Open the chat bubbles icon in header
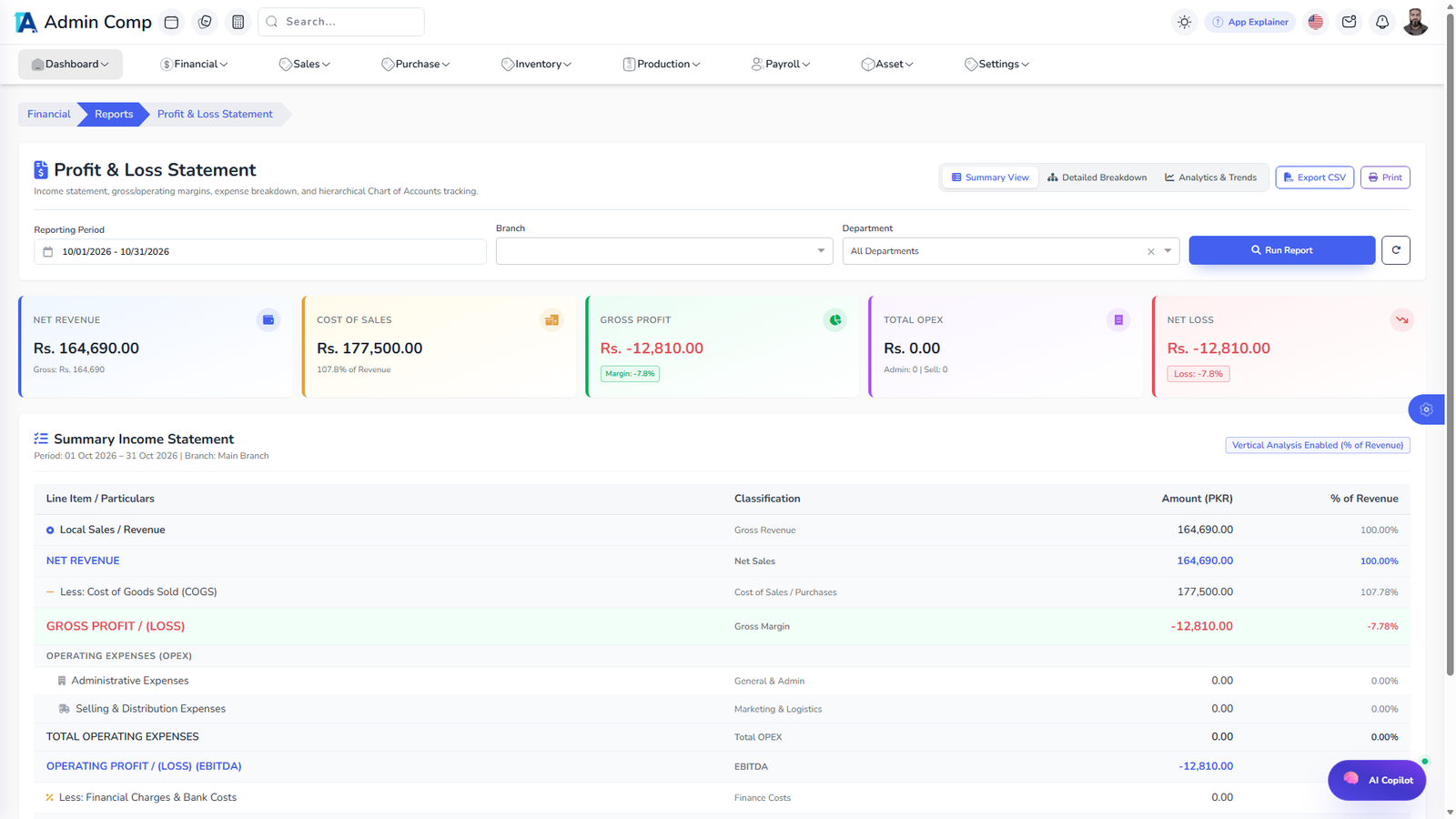 (205, 22)
